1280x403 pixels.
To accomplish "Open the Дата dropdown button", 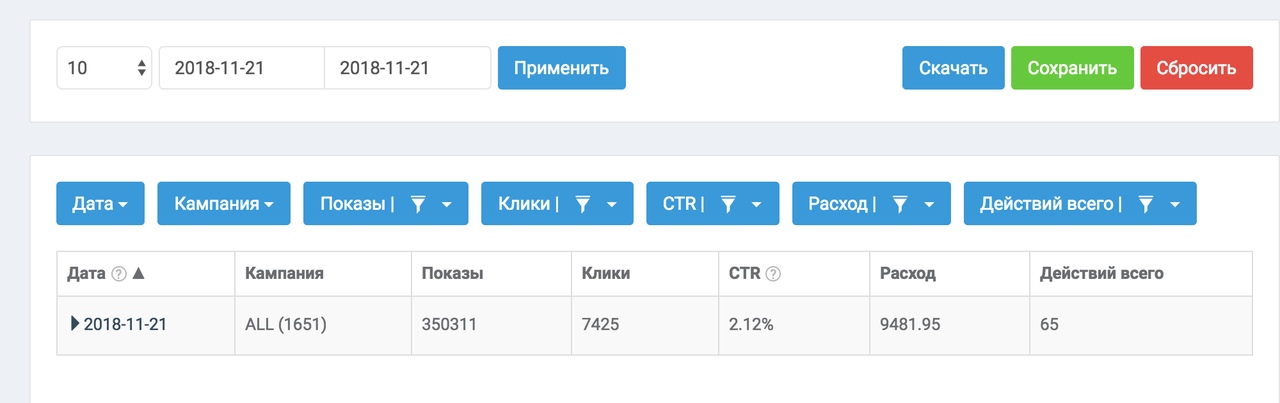I will pyautogui.click(x=100, y=203).
